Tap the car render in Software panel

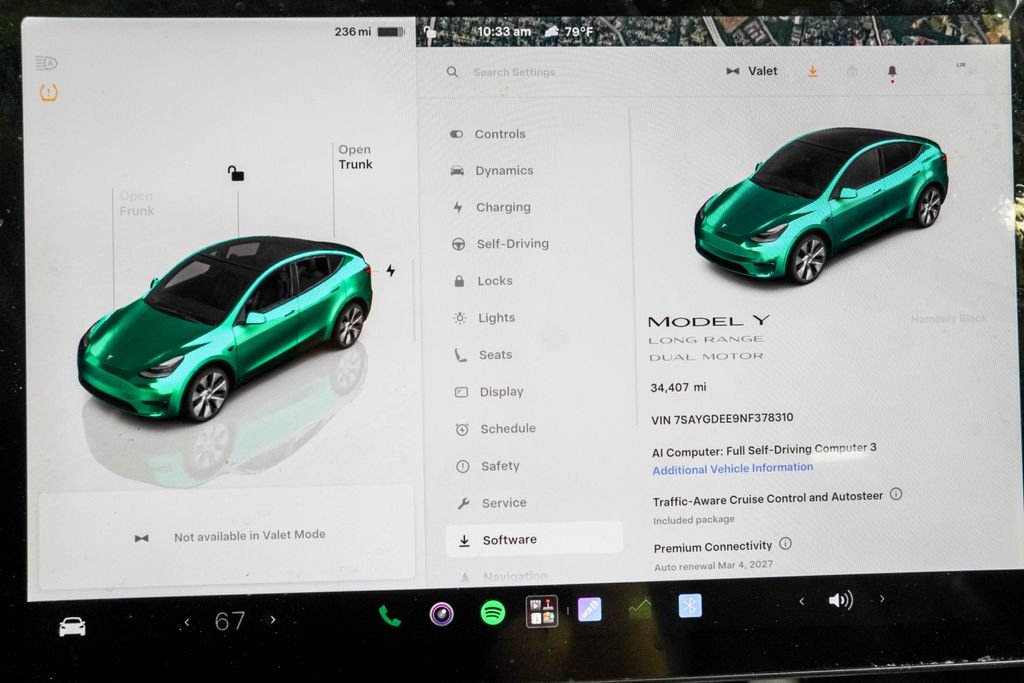pyautogui.click(x=822, y=204)
